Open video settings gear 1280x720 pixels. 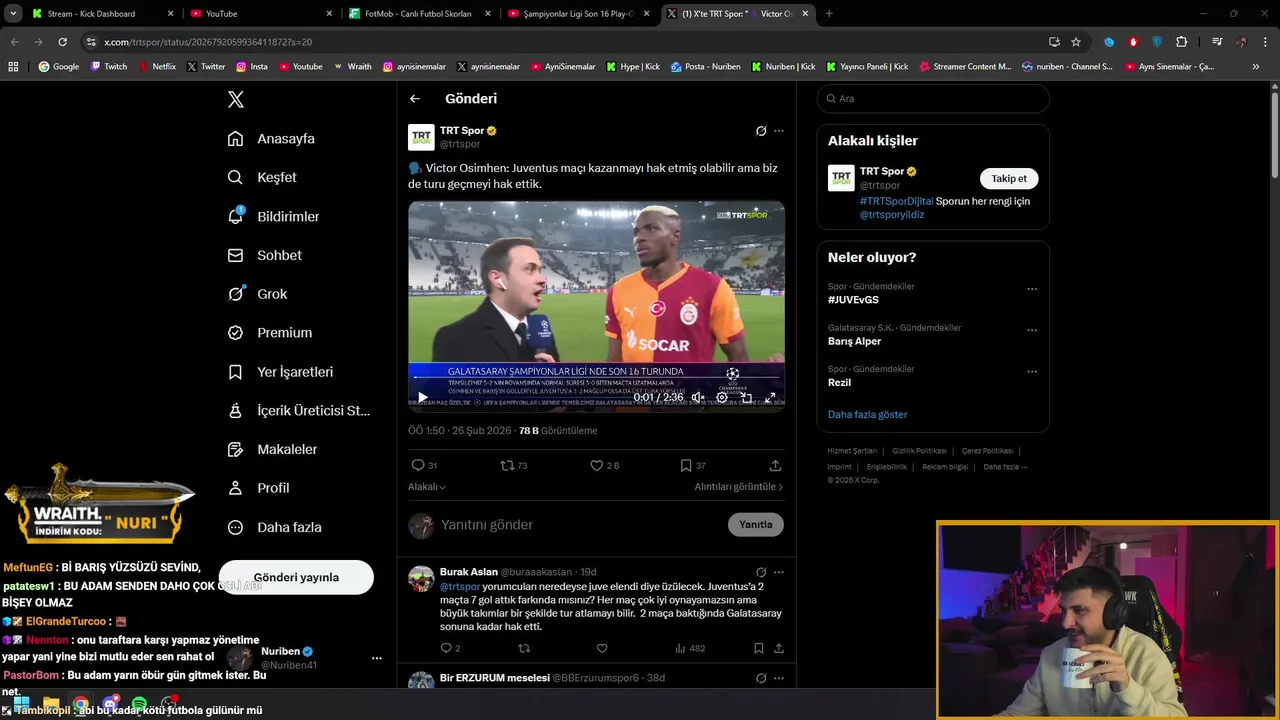[x=722, y=397]
